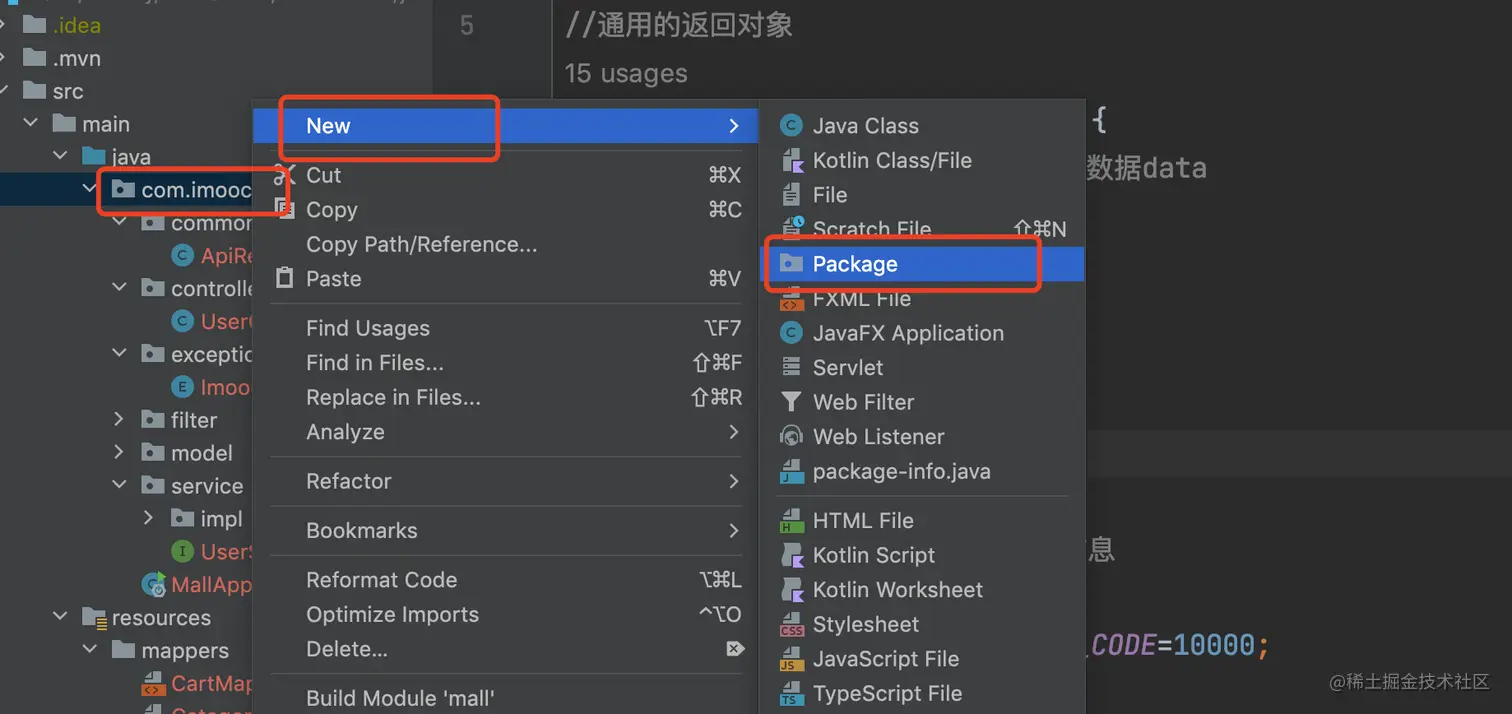Select Reformat Code menu entry
Screen dimensions: 1512x714
point(381,580)
